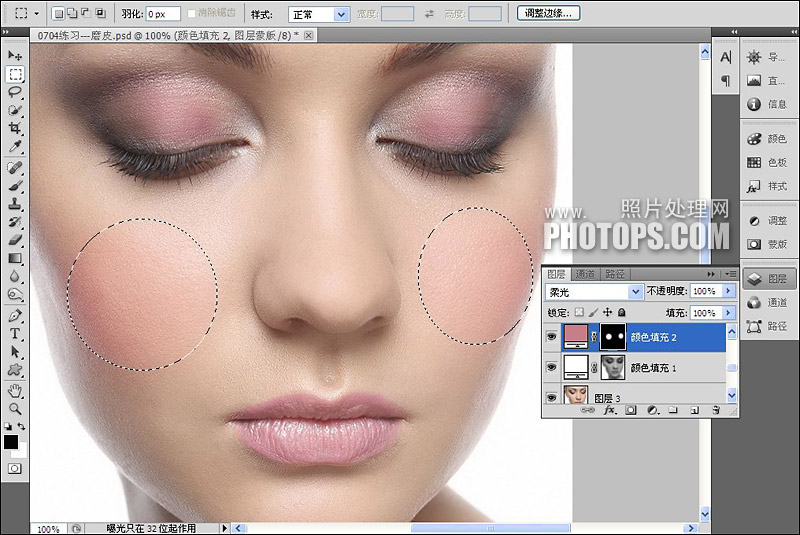
Task: Select the Lasso tool
Action: coord(15,92)
